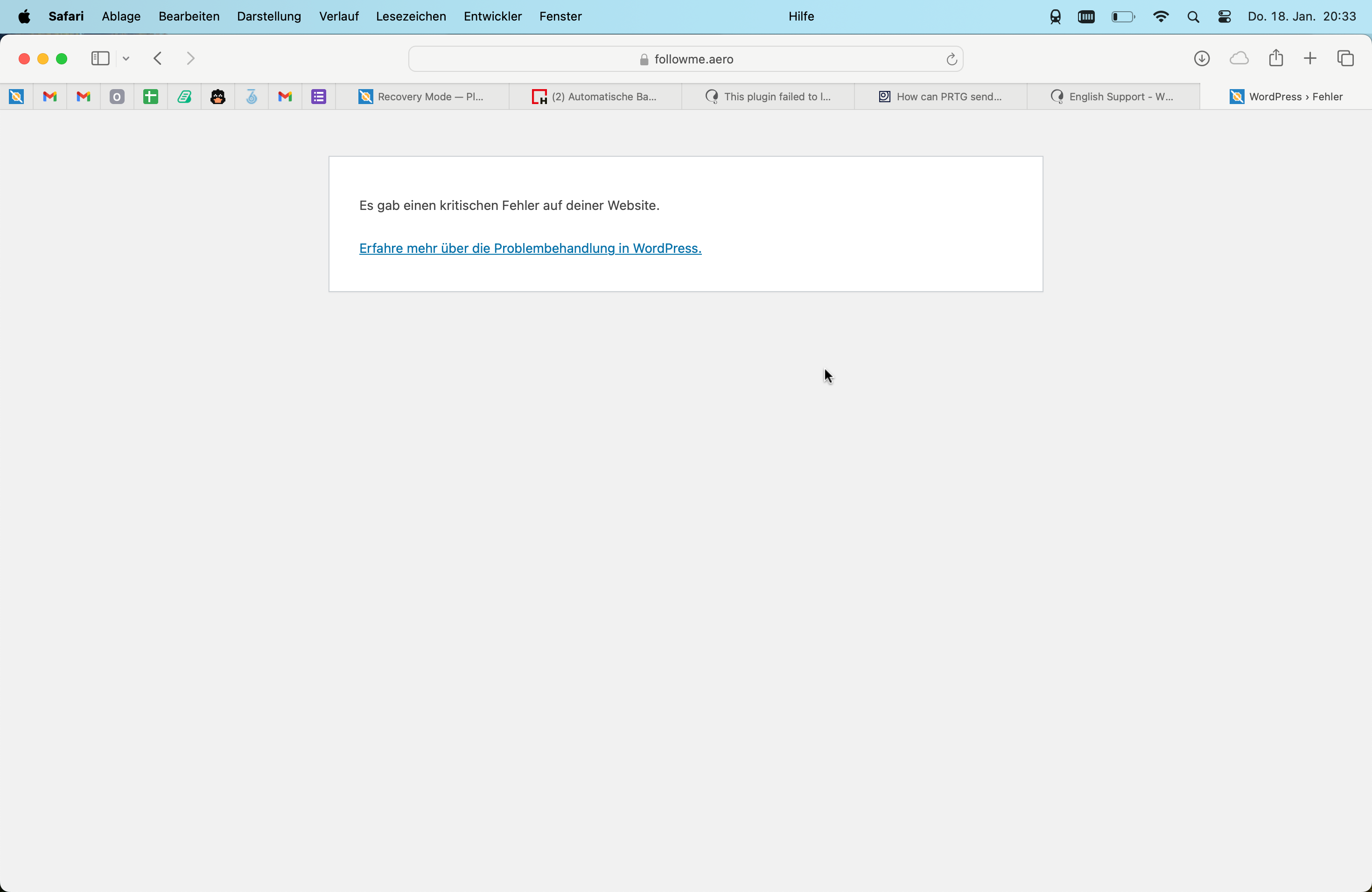The image size is (1372, 892).
Task: Open the Safari menu
Action: (66, 17)
